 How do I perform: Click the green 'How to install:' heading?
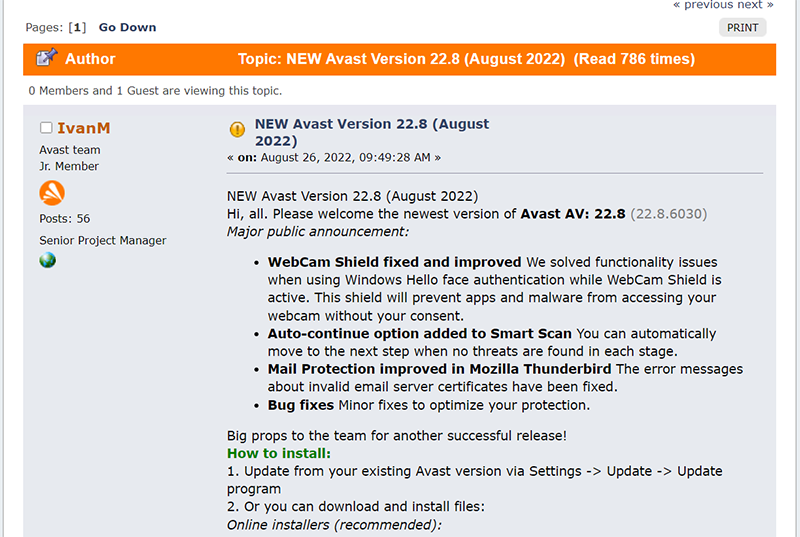[x=279, y=453]
